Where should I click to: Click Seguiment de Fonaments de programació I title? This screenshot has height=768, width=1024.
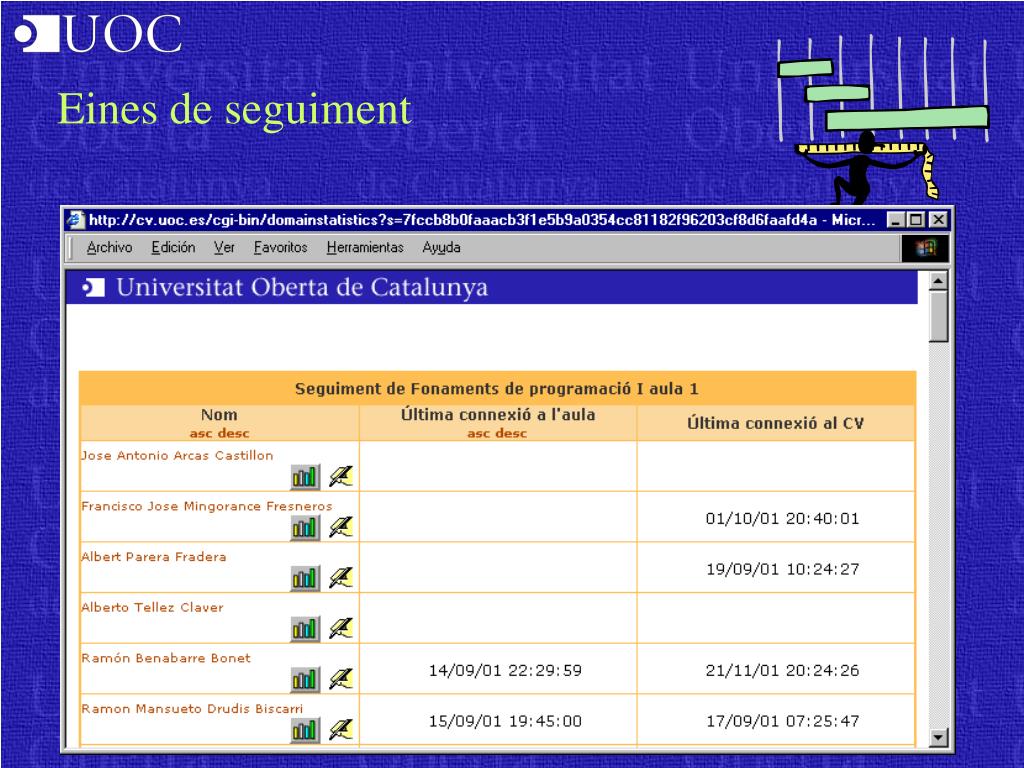496,389
